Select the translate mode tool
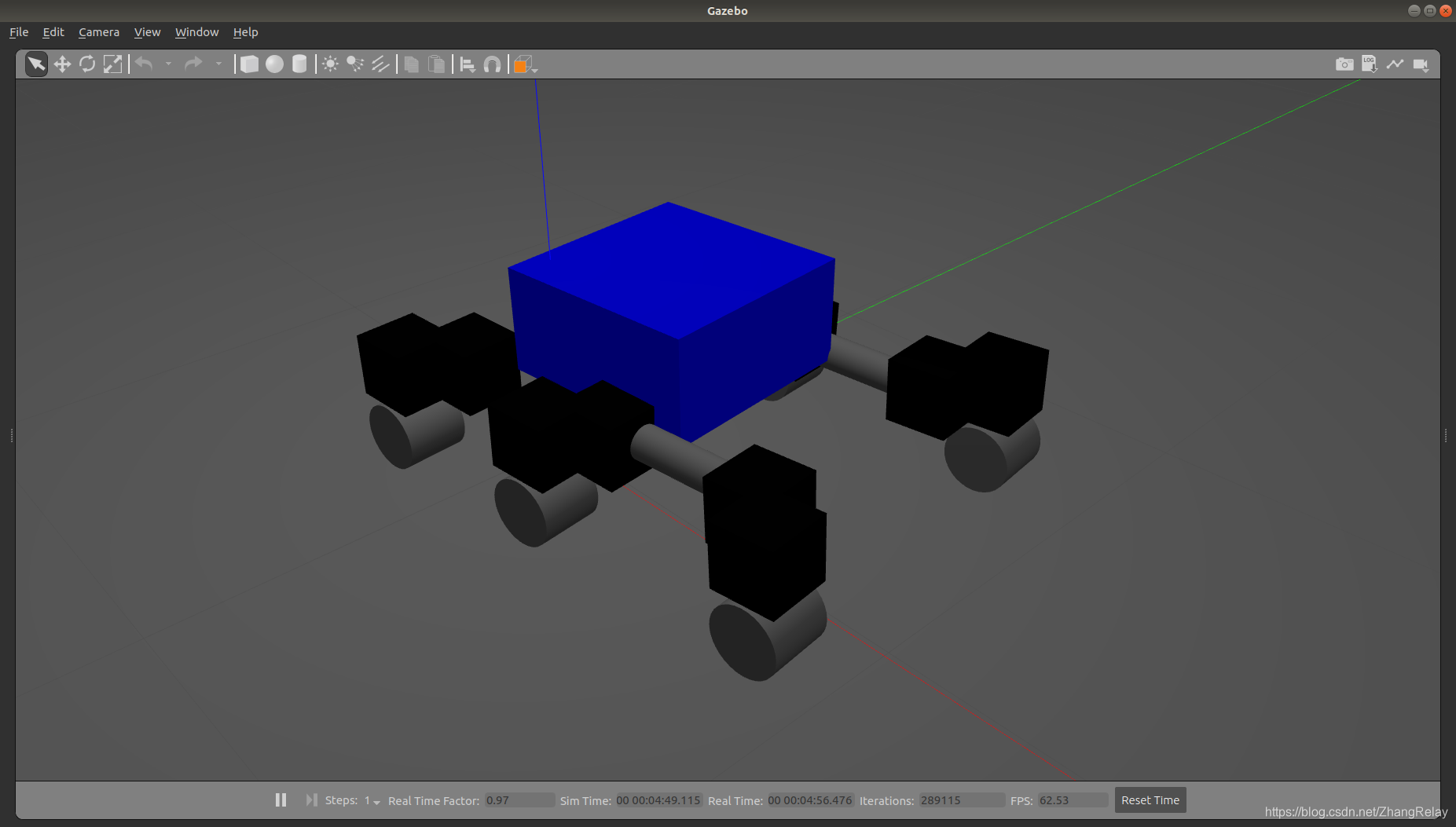Image resolution: width=1456 pixels, height=827 pixels. tap(62, 64)
